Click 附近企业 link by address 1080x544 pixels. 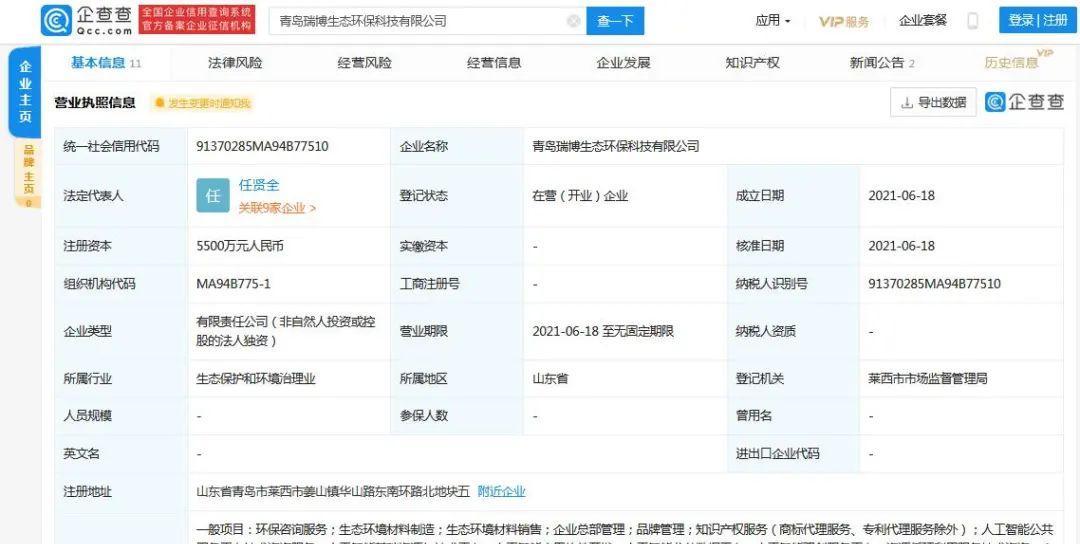(x=501, y=492)
